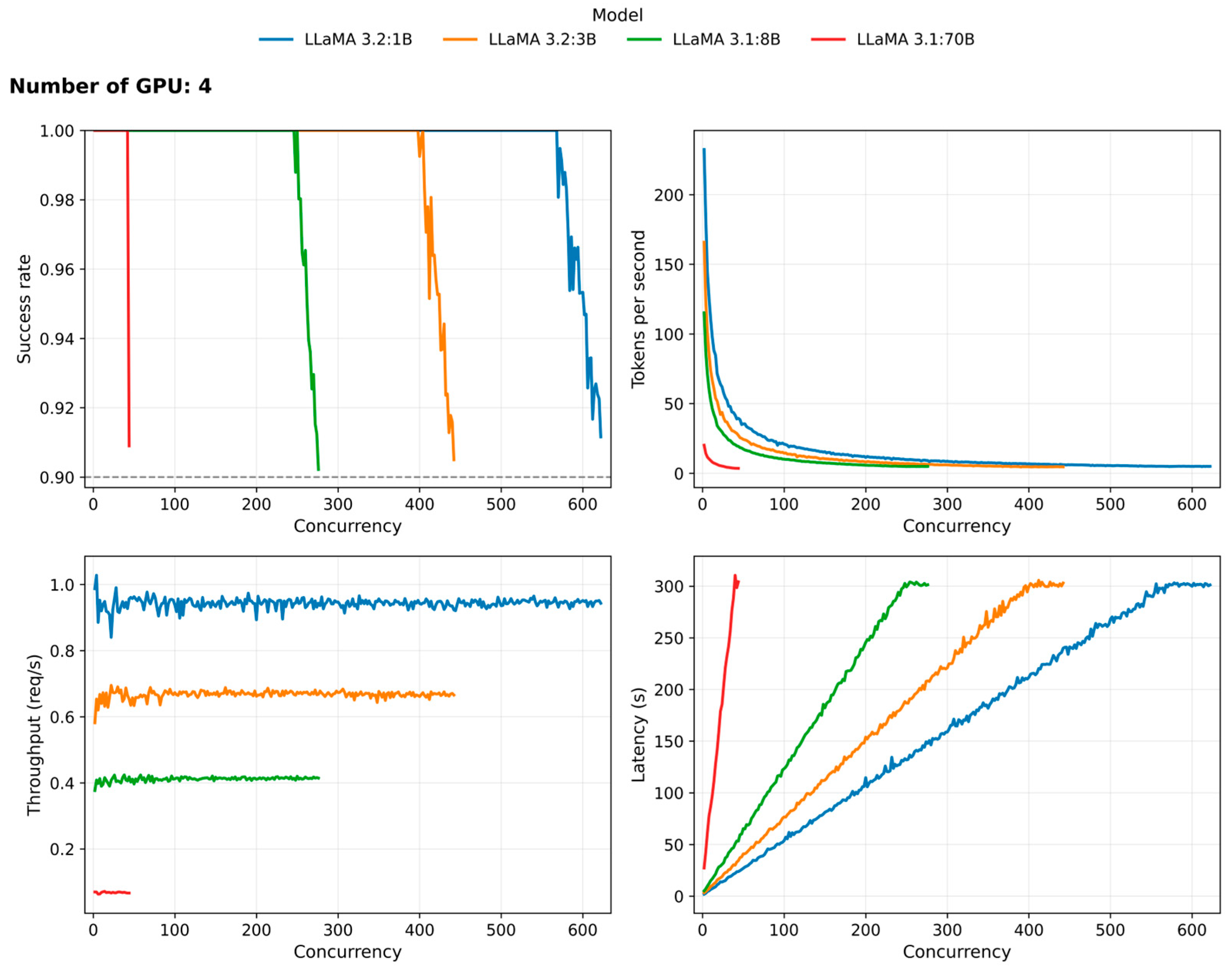Click the 150 tick on tokens per second y-axis
1232x967 pixels.
[669, 265]
